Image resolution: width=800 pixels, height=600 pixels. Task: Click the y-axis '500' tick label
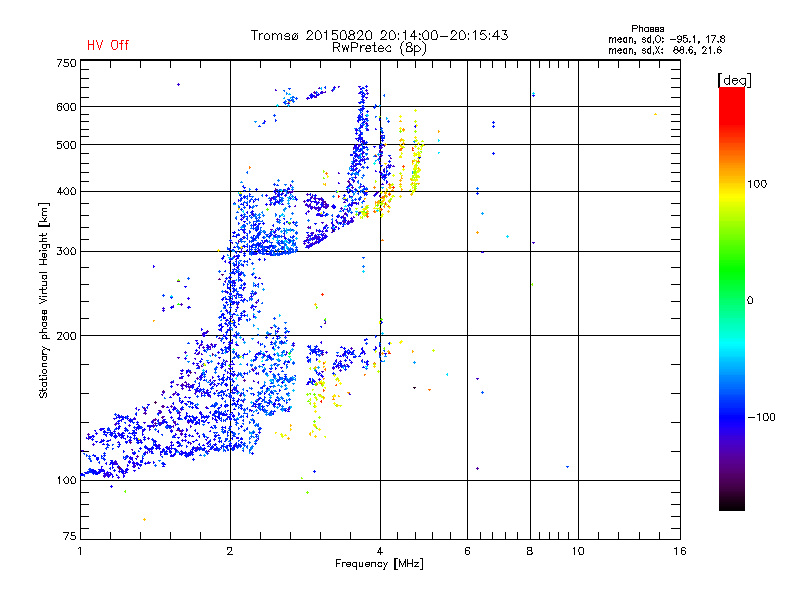click(66, 145)
